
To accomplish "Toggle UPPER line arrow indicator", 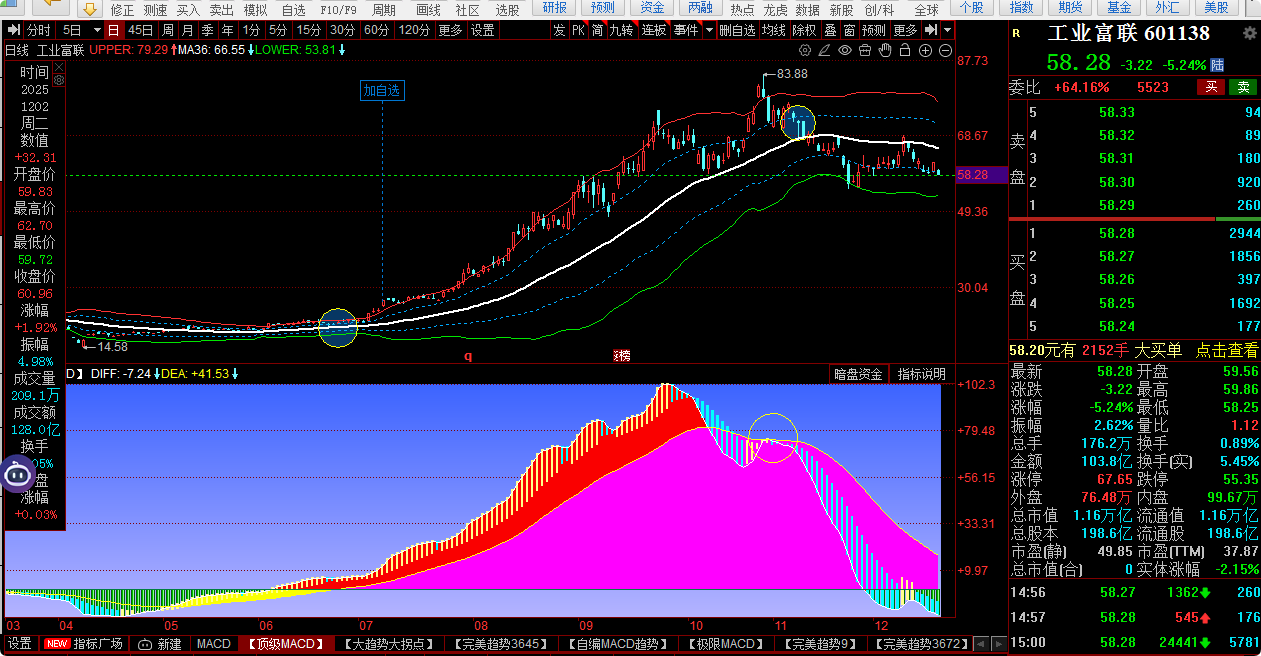I will (x=174, y=49).
